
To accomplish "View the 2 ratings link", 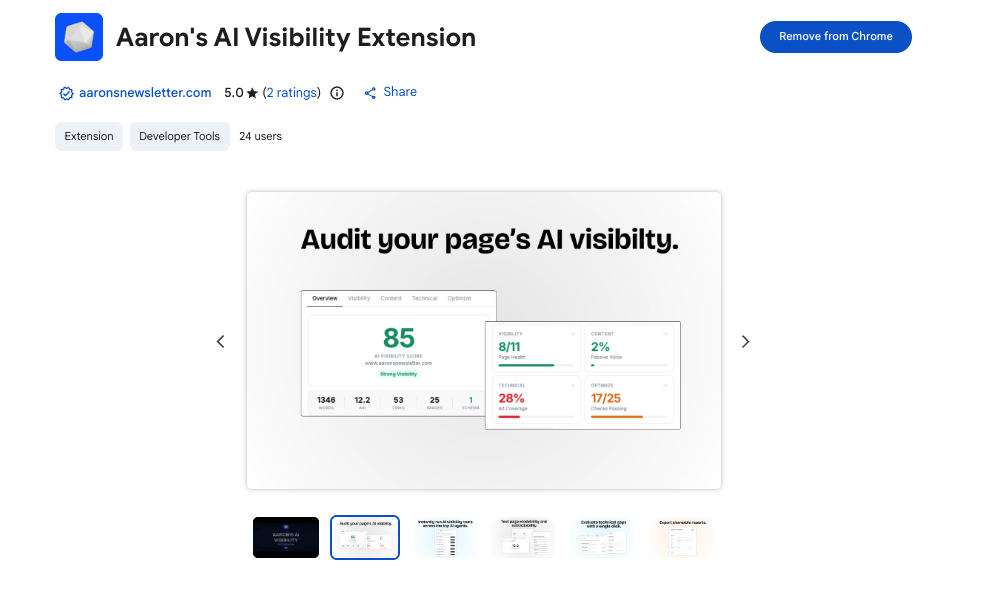I will pyautogui.click(x=291, y=92).
